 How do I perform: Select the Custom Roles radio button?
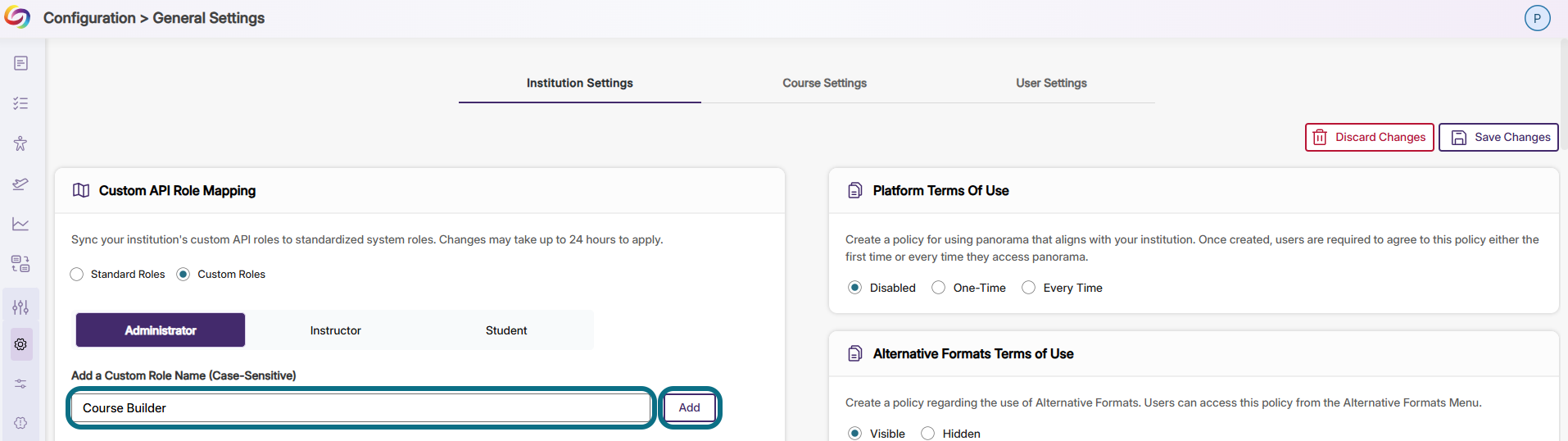coord(184,275)
